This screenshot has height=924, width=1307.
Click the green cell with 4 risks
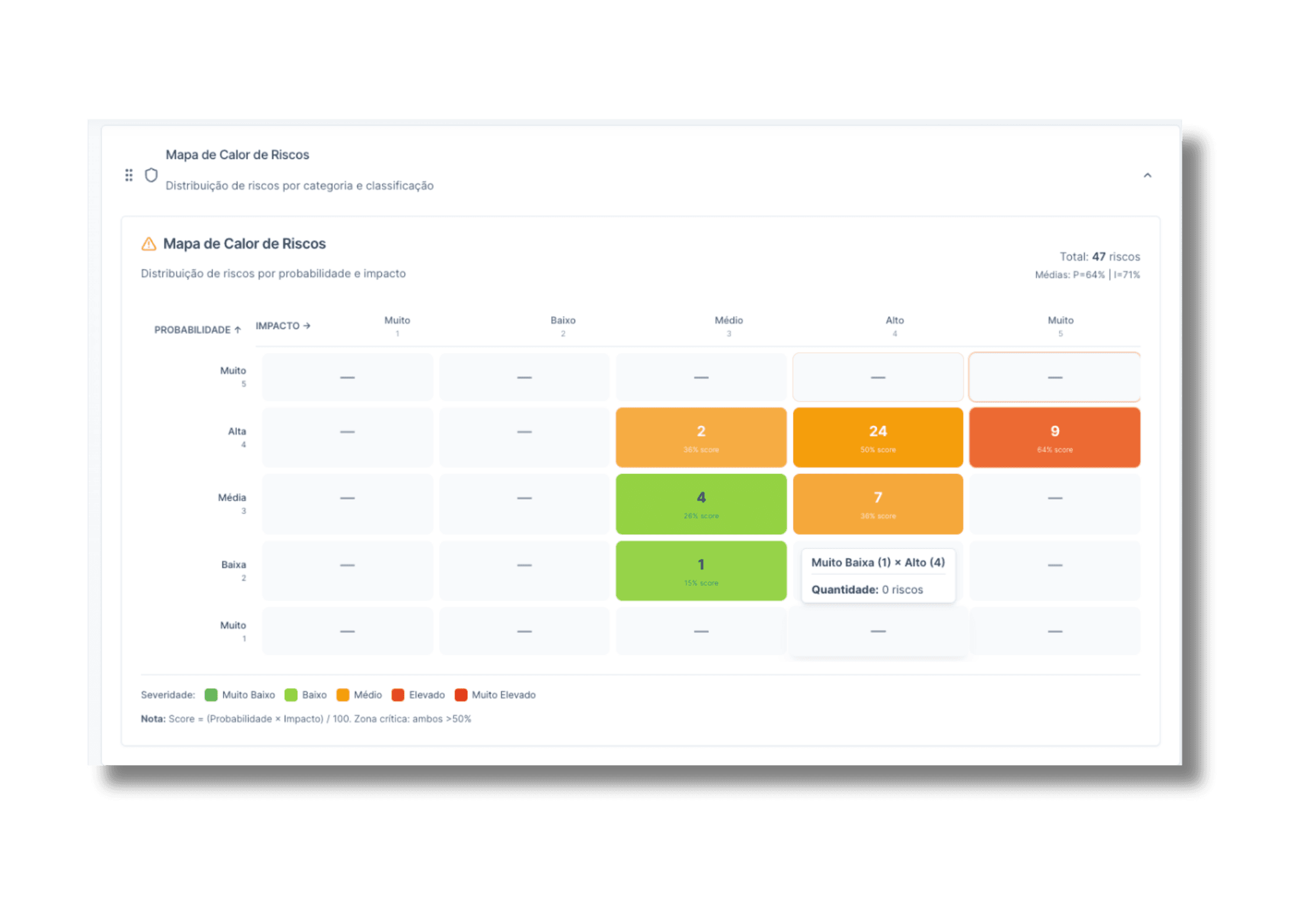701,504
